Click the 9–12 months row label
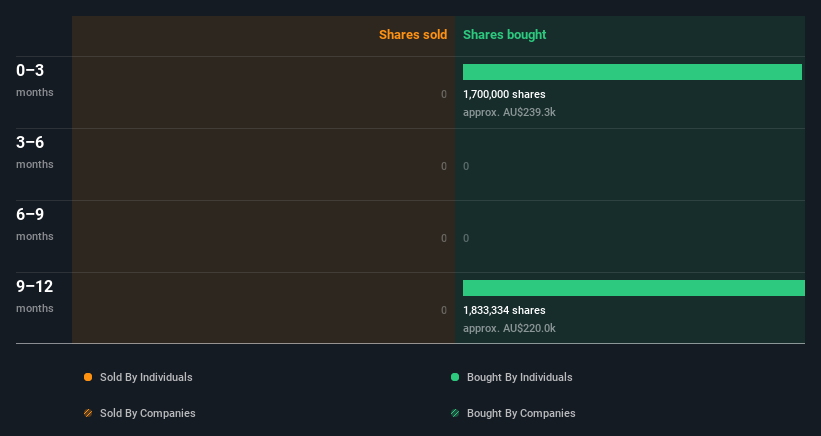 (35, 296)
